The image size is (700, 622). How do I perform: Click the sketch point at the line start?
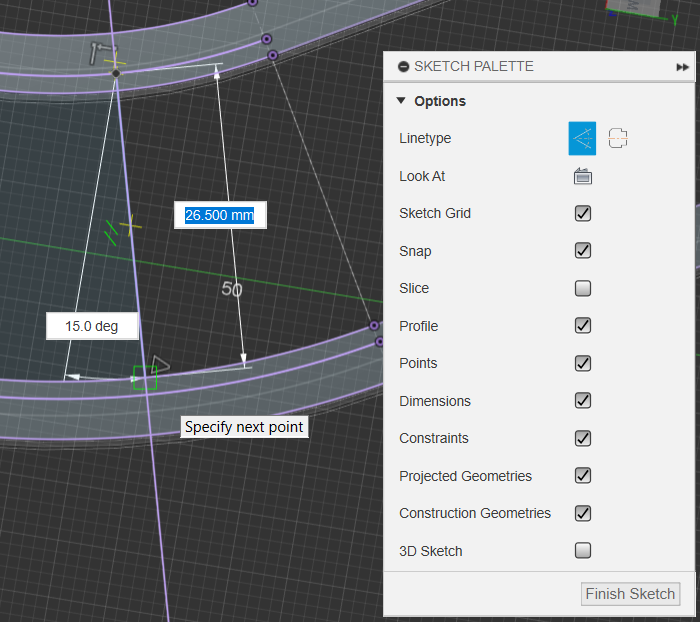point(116,73)
